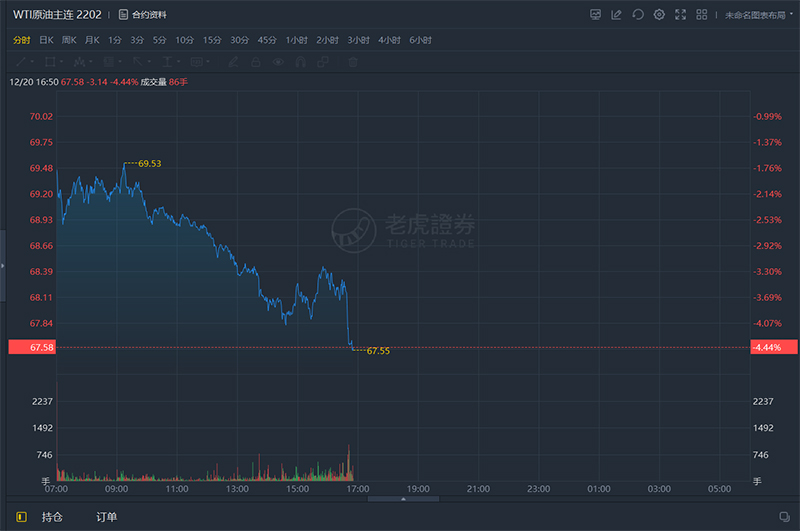Click the 67.58 current price label
The height and width of the screenshot is (531, 800).
coord(30,347)
